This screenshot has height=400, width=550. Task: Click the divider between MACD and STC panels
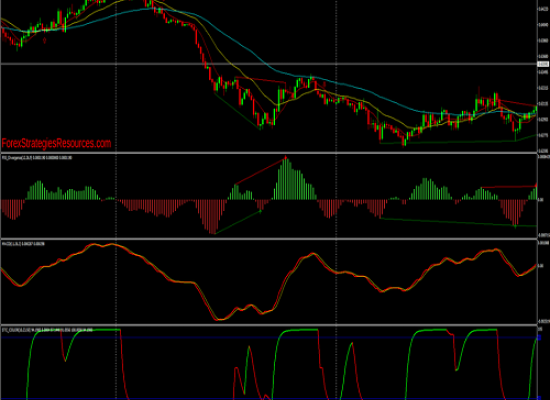269,325
